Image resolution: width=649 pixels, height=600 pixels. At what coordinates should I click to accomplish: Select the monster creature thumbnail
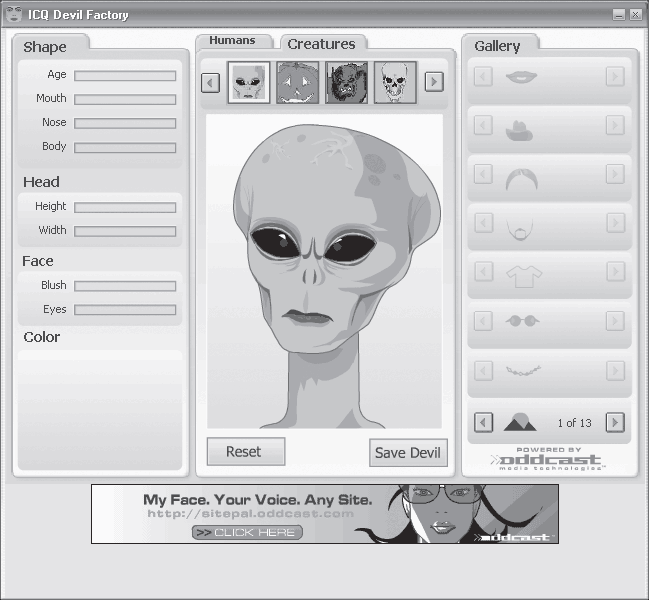pyautogui.click(x=346, y=82)
